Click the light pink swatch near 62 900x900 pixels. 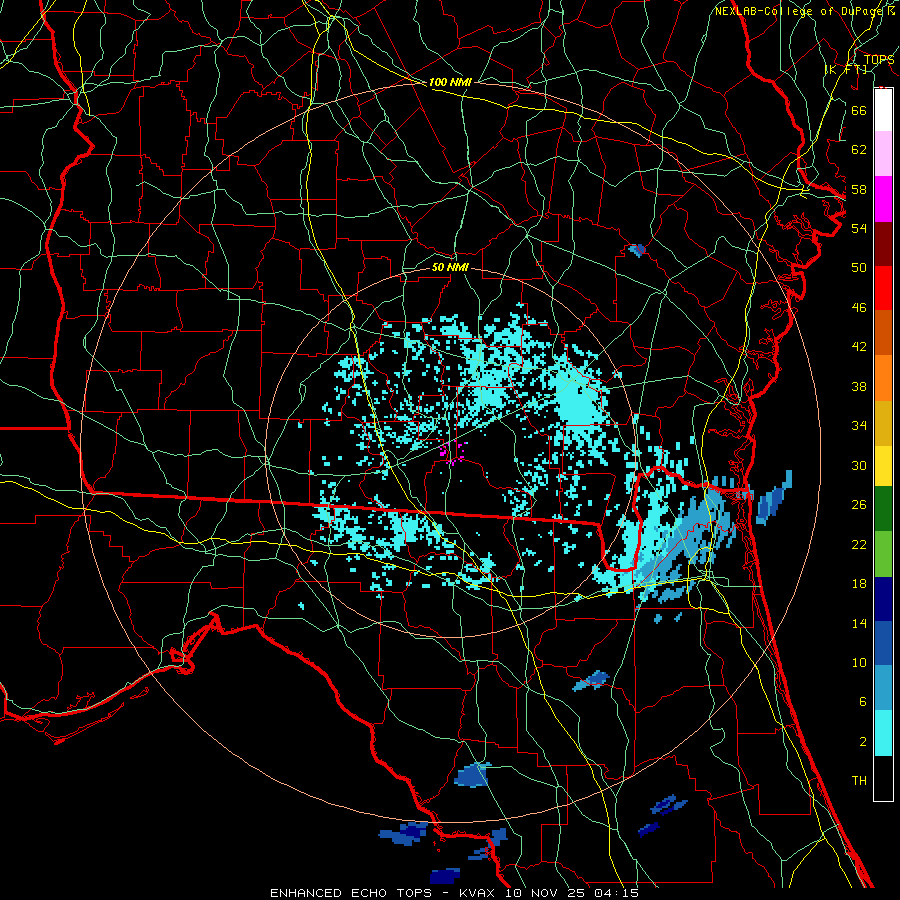(883, 154)
